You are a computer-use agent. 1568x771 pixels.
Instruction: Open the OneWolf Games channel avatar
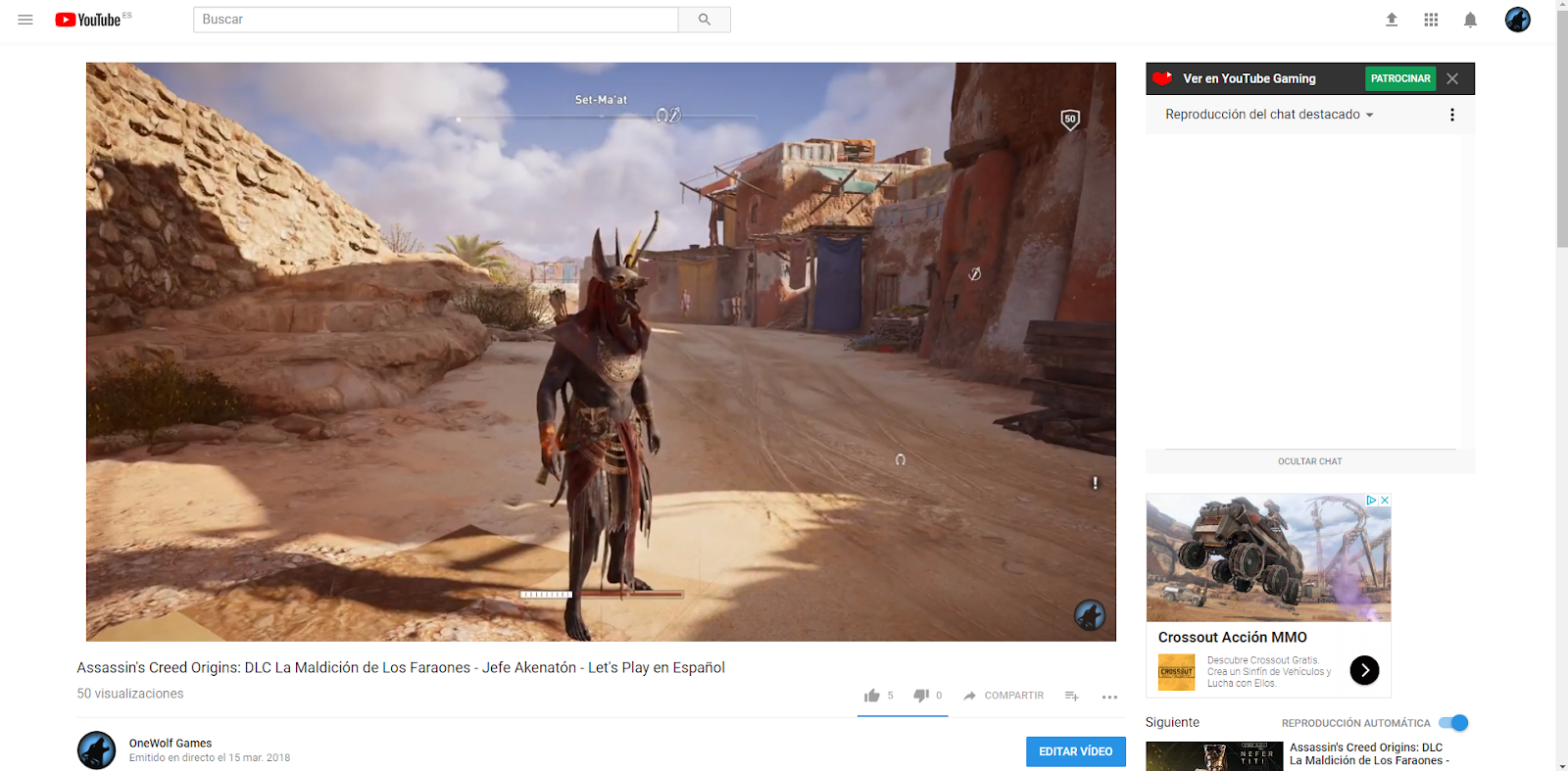pyautogui.click(x=96, y=750)
